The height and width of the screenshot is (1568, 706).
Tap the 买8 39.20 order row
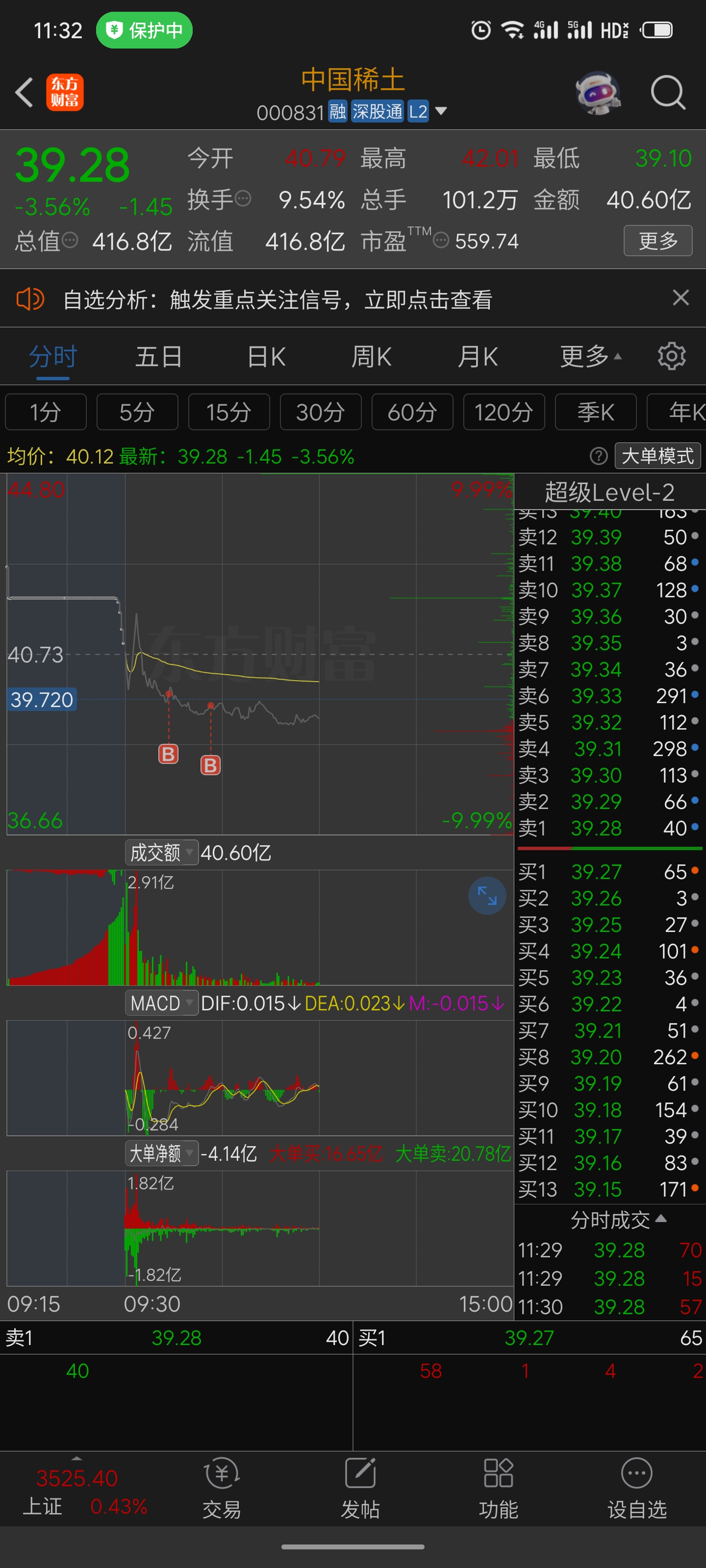(x=610, y=1057)
